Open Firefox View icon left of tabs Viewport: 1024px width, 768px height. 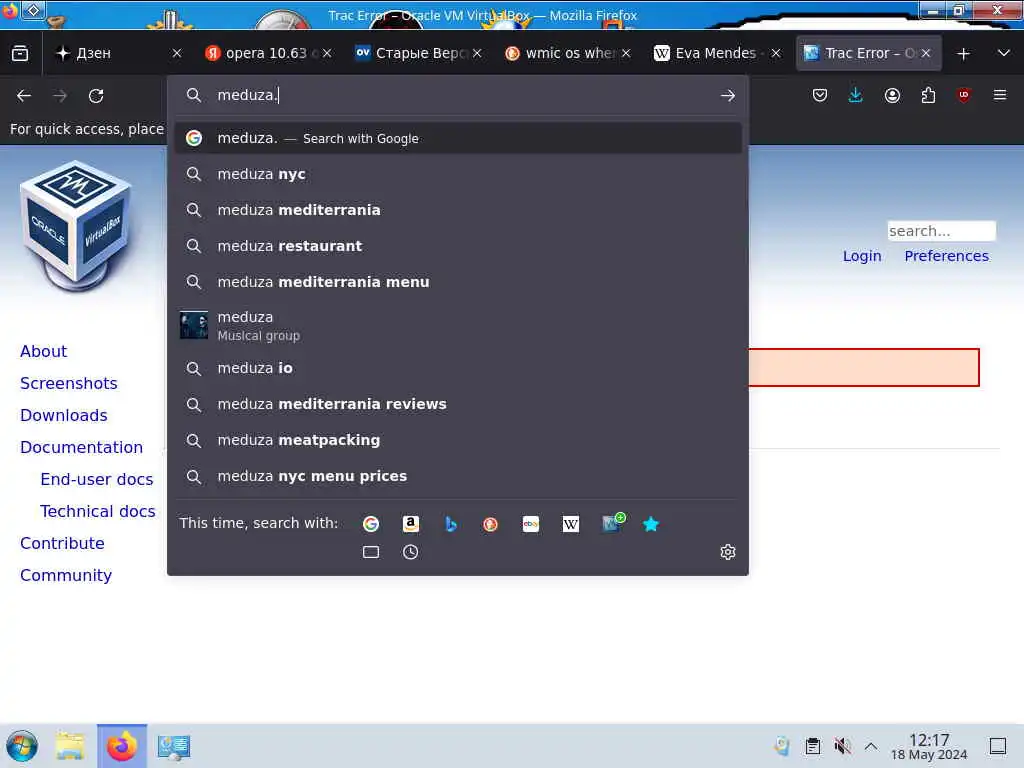[20, 53]
